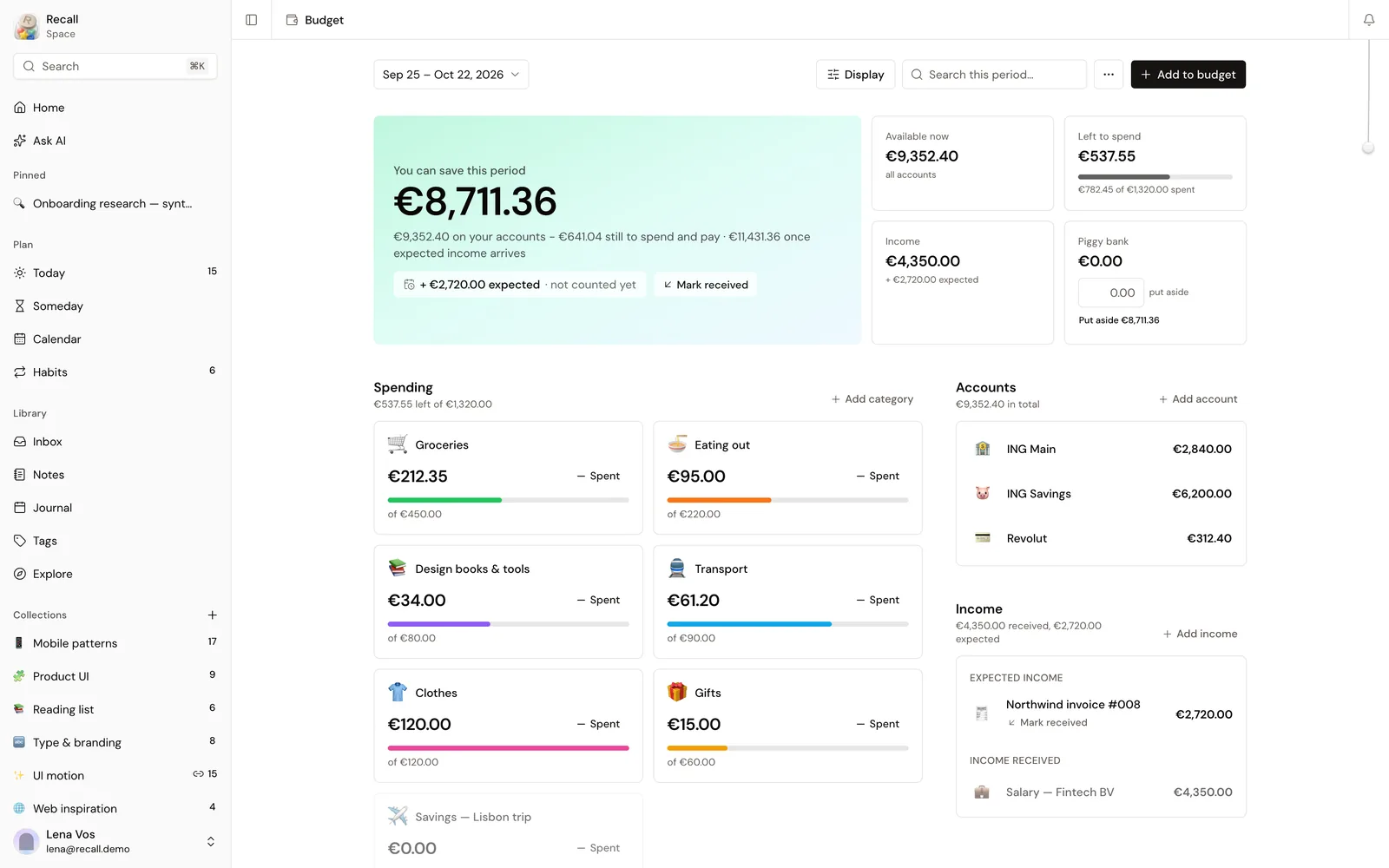Viewport: 1389px width, 868px height.
Task: Add a new collection with plus icon
Action: [x=213, y=615]
